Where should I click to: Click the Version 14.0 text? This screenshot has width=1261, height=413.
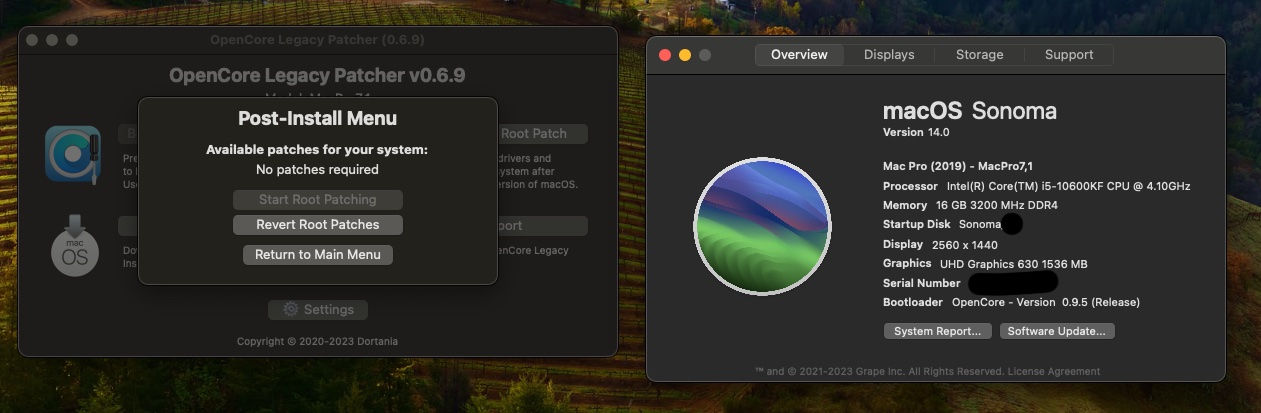point(916,132)
